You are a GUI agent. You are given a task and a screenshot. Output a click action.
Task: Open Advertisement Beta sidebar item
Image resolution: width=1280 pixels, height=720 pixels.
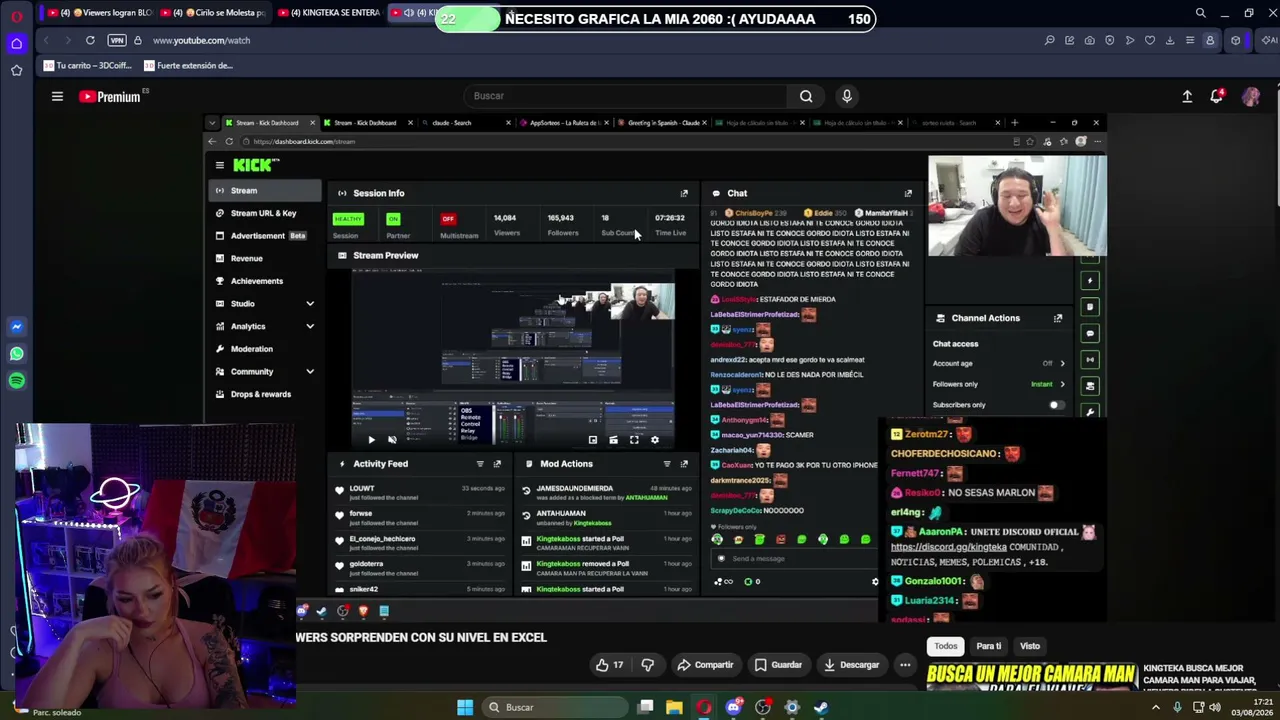[265, 236]
